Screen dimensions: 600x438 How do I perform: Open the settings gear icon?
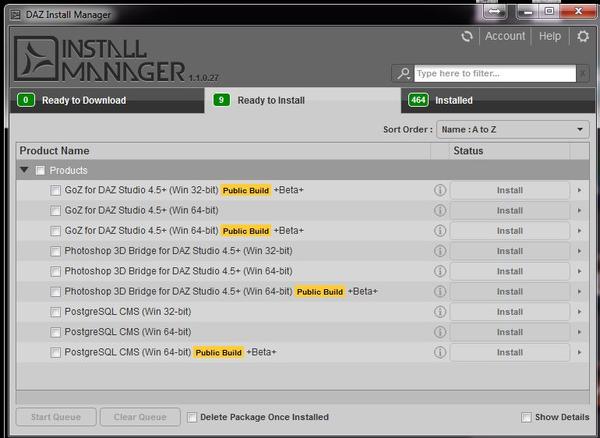(583, 36)
